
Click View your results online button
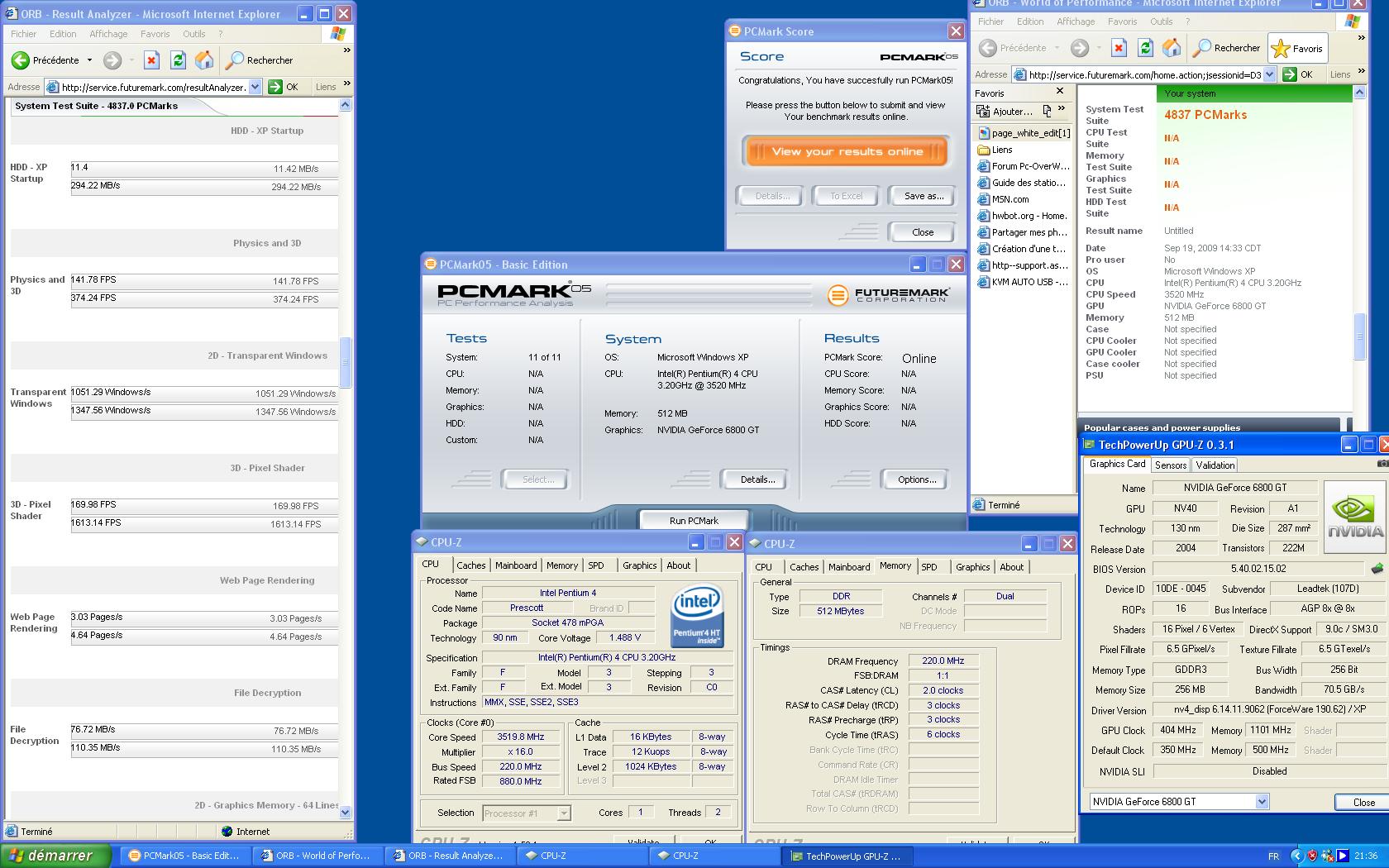point(845,151)
